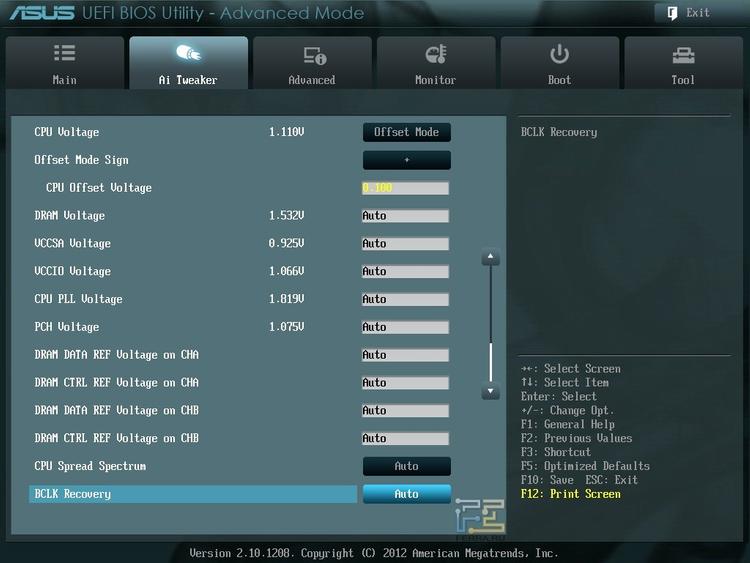This screenshot has height=563, width=750.
Task: Switch to the Ai Tweaker tab
Action: click(188, 63)
